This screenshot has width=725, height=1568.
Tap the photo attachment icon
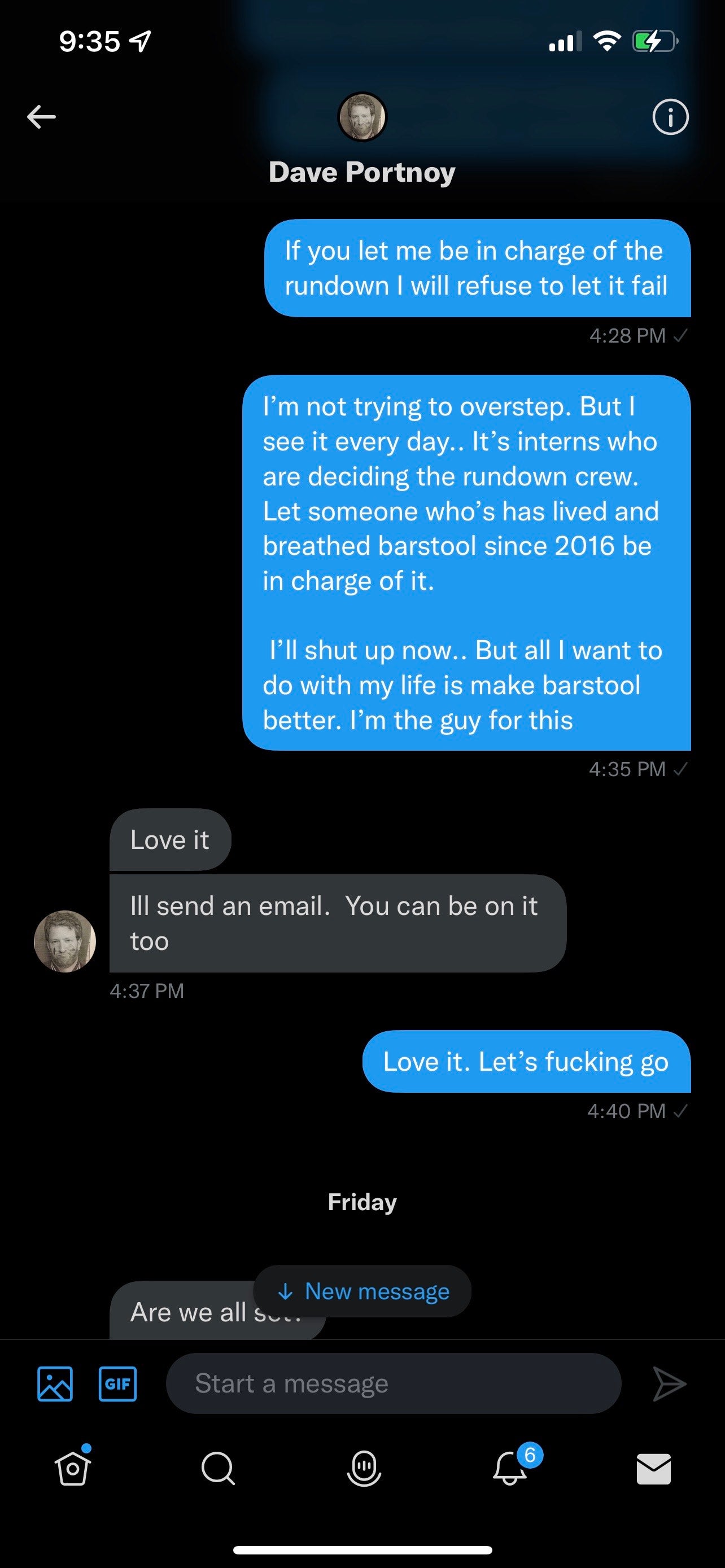[x=55, y=1383]
